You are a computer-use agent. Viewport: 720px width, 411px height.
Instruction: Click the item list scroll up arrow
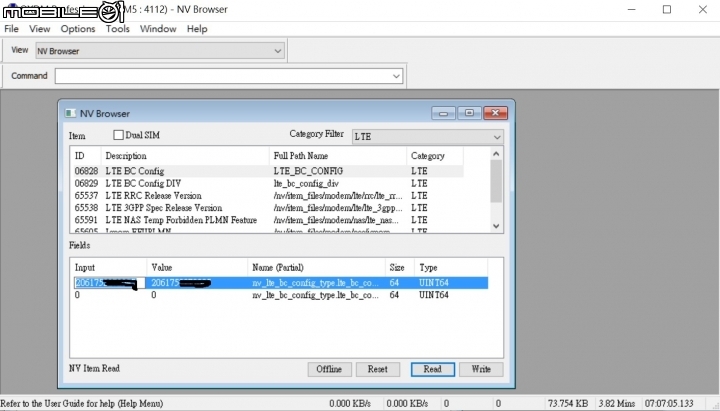tap(496, 154)
